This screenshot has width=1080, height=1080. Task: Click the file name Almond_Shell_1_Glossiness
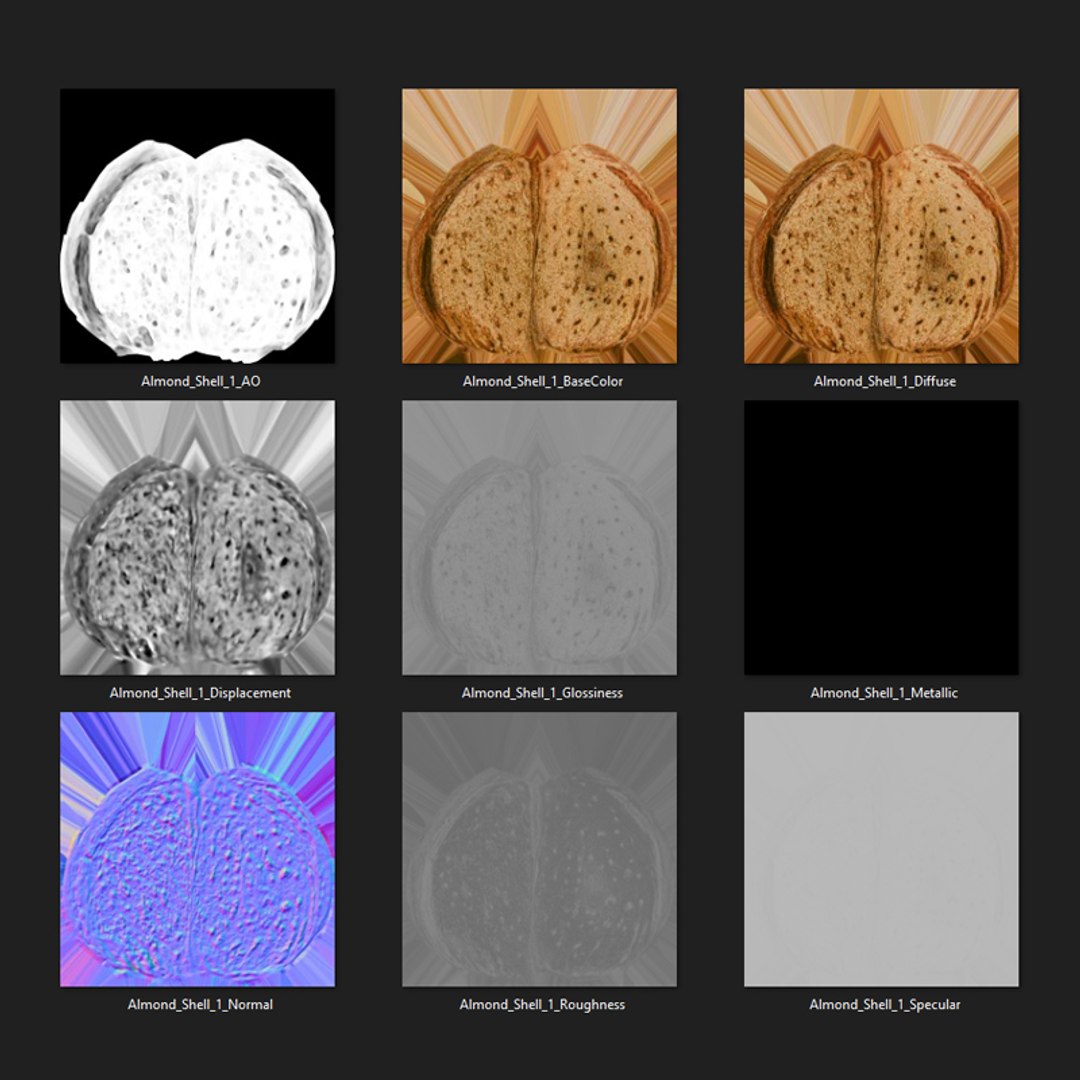coord(542,693)
